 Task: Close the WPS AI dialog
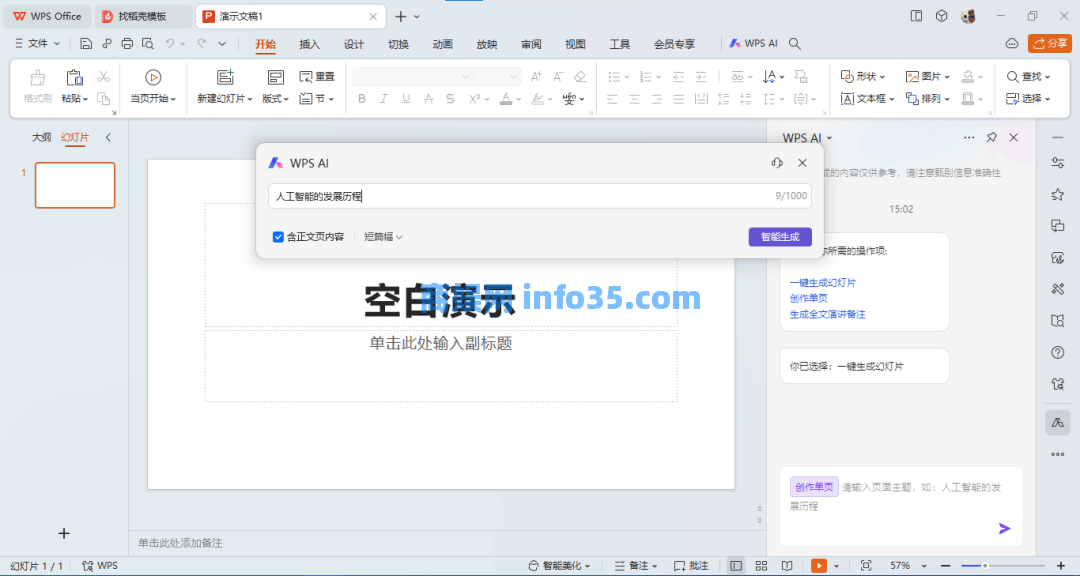tap(802, 163)
